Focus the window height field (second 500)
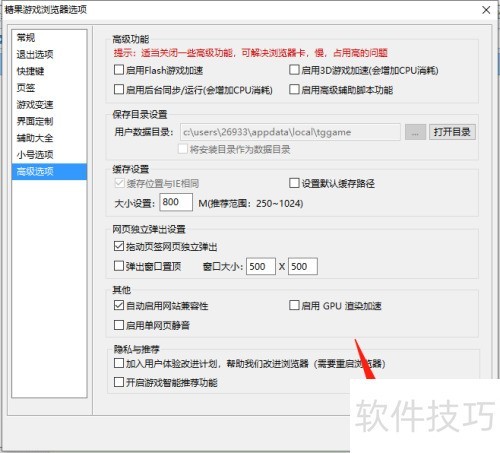The image size is (500, 453). coord(303,266)
